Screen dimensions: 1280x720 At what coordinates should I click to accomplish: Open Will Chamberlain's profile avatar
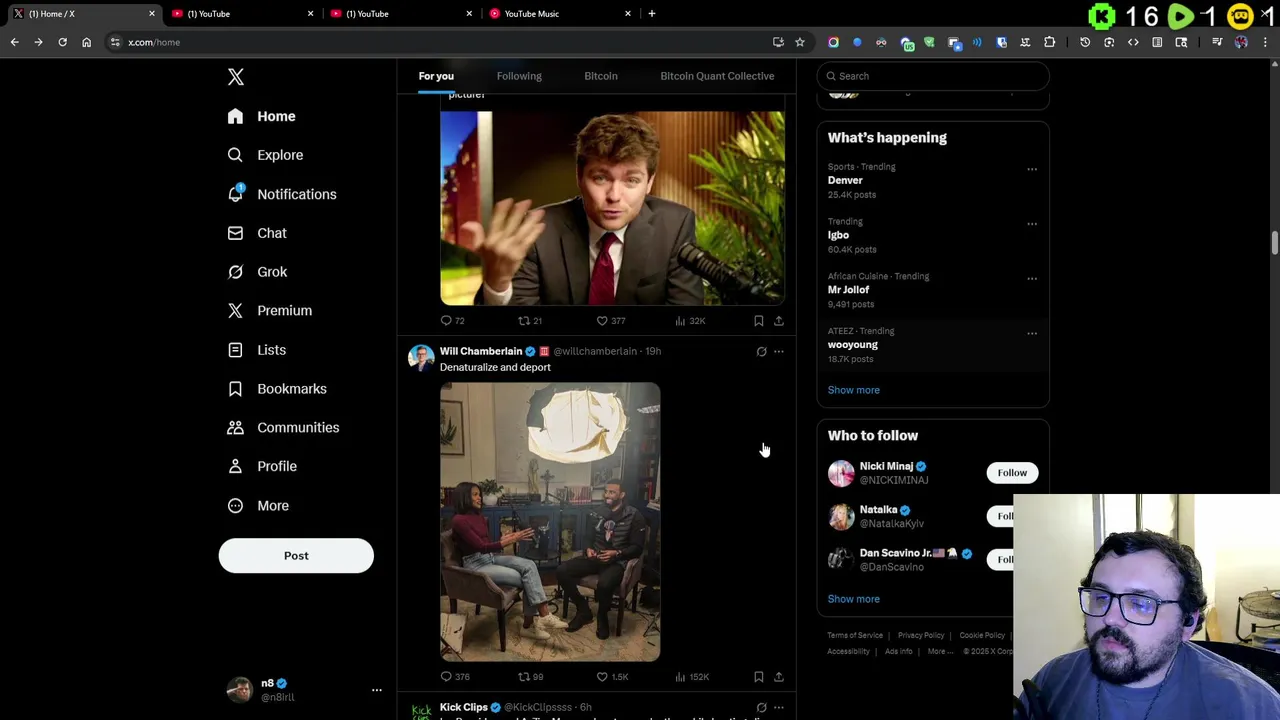[x=421, y=358]
